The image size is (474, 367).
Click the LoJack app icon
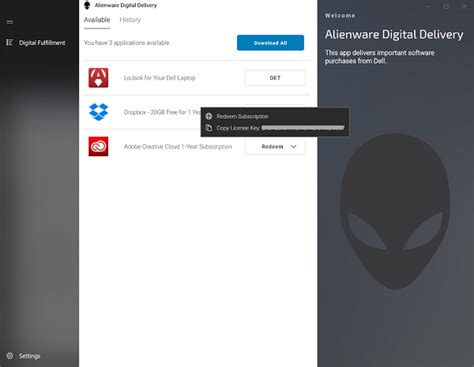click(x=98, y=78)
